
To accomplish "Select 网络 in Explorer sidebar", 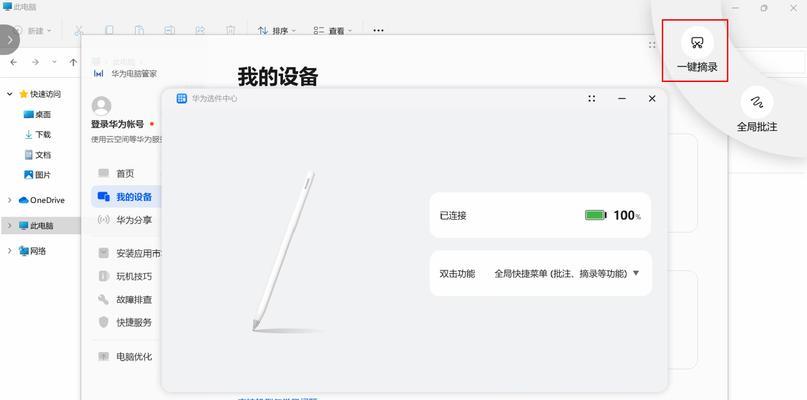I will coord(32,251).
